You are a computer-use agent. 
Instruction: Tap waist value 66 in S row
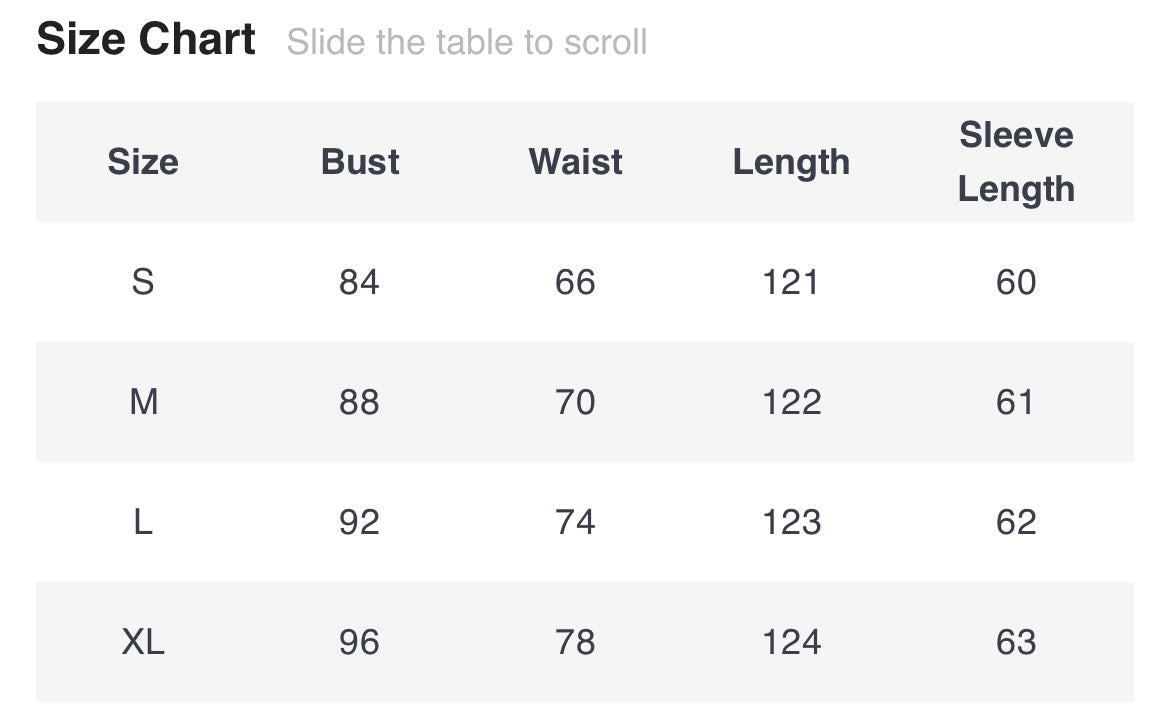[x=575, y=282]
